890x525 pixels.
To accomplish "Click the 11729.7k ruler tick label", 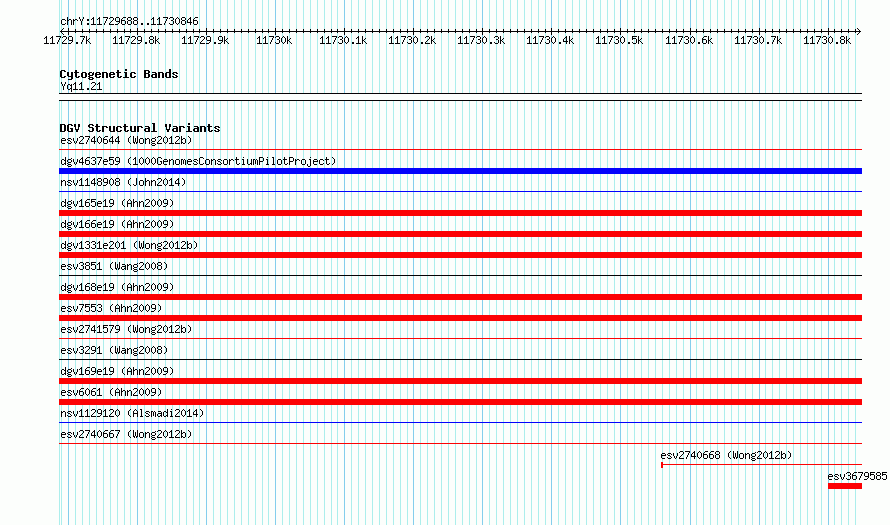I will (x=67, y=40).
